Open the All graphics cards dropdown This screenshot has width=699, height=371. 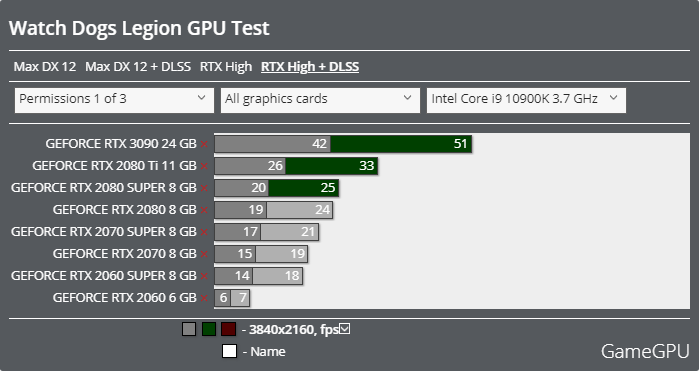(320, 100)
